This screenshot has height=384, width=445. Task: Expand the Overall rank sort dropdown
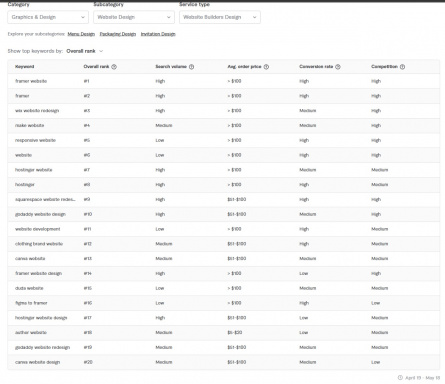tap(85, 51)
